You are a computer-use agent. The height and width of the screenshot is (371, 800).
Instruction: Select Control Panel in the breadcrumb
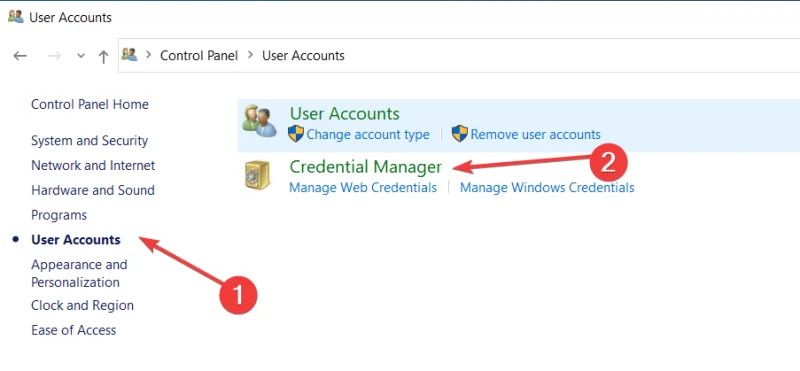pyautogui.click(x=199, y=55)
